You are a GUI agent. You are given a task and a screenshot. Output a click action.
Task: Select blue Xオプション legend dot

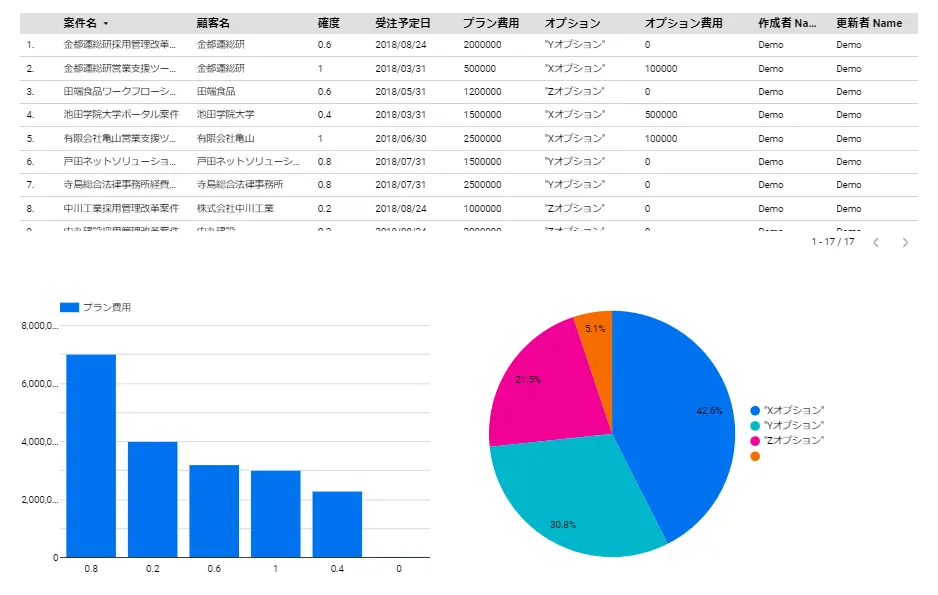[755, 410]
